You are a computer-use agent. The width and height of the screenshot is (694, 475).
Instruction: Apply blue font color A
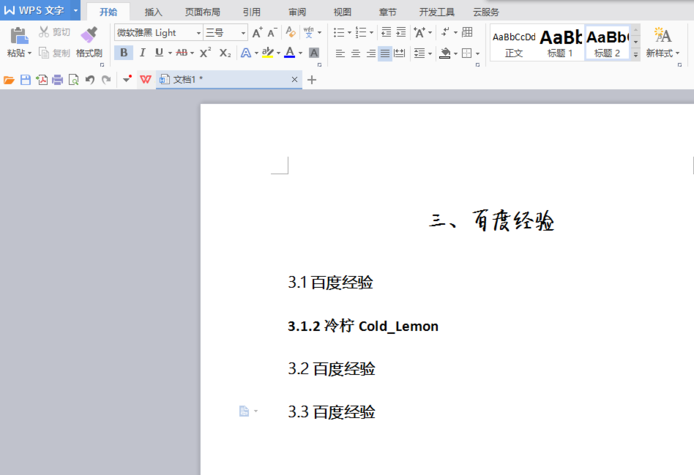coord(289,53)
